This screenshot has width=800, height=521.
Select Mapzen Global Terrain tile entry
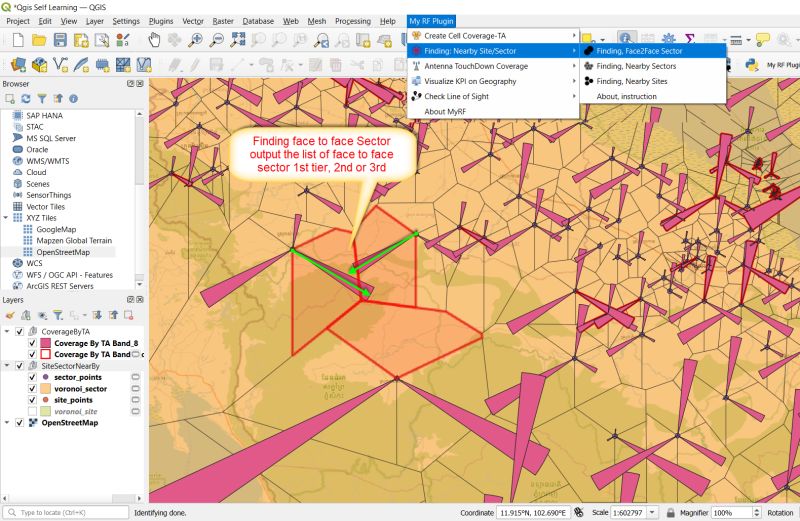(74, 240)
